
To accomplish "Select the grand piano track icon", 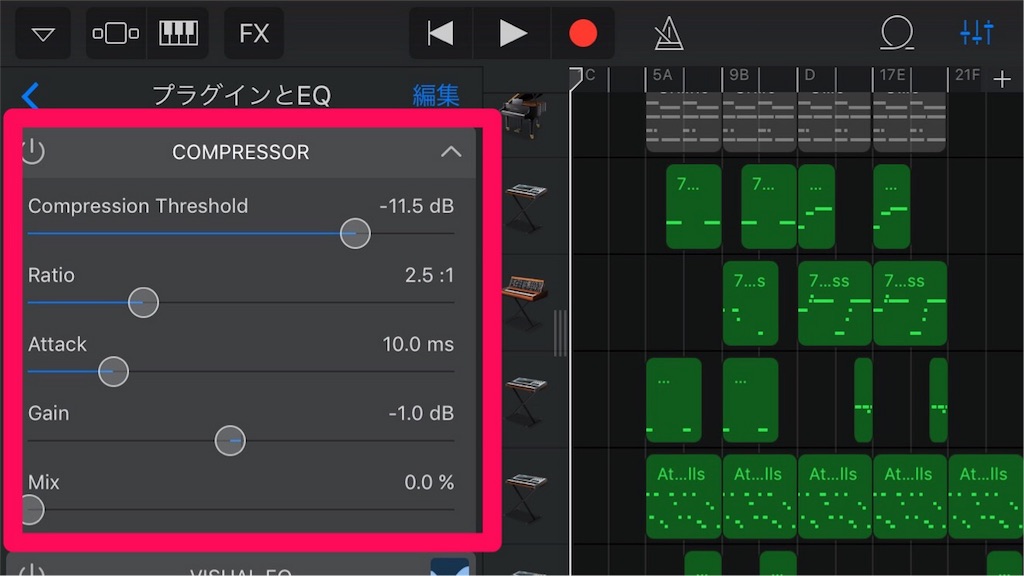I will 524,116.
